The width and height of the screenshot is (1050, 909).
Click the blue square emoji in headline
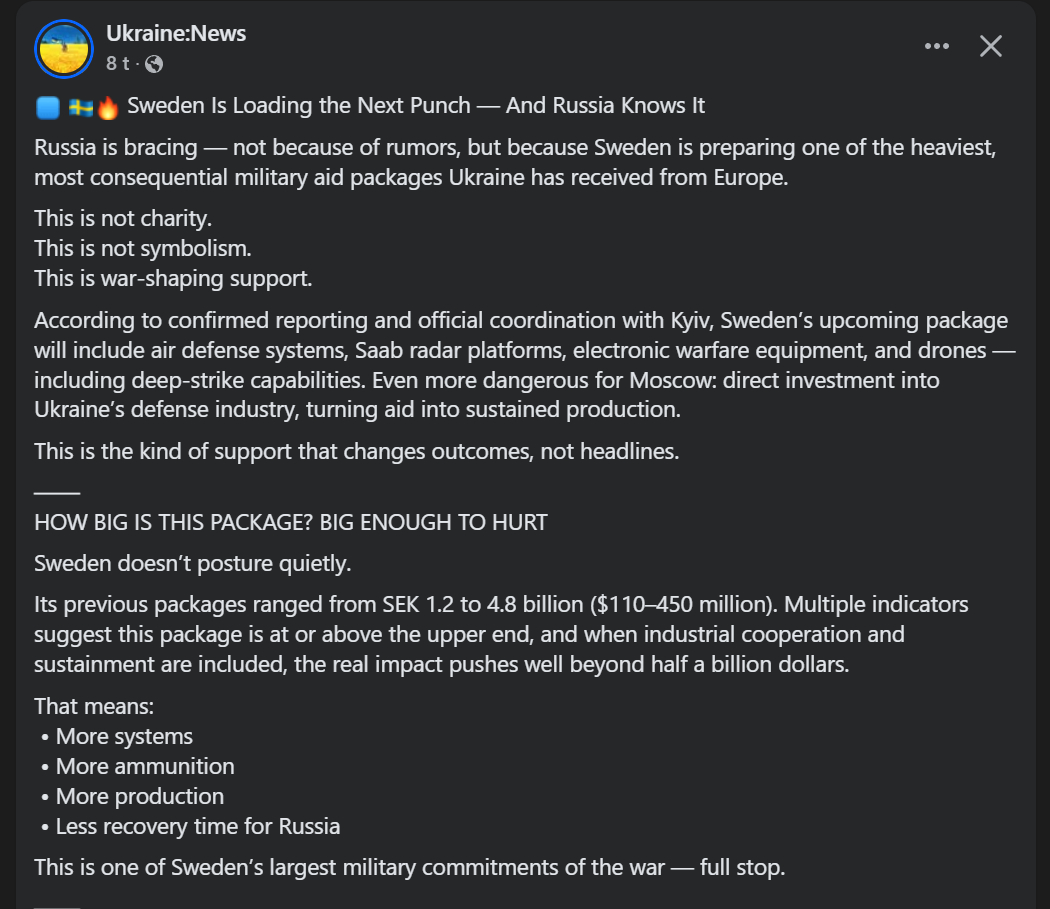pos(47,106)
